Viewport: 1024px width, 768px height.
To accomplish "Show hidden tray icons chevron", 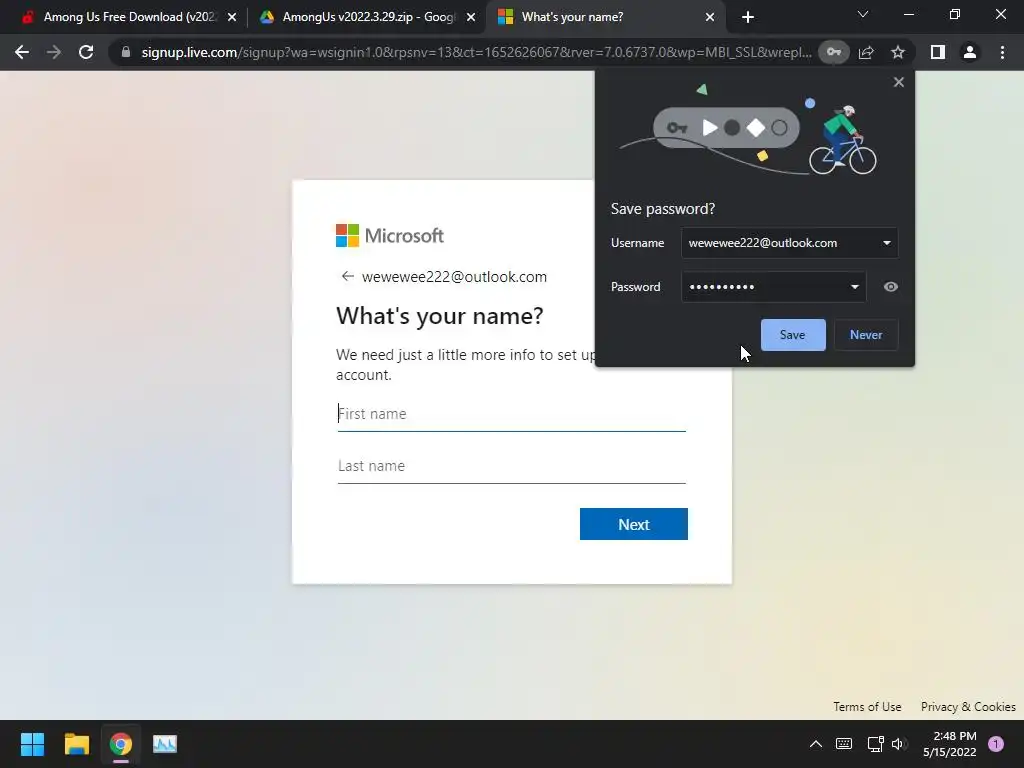I will (x=816, y=744).
